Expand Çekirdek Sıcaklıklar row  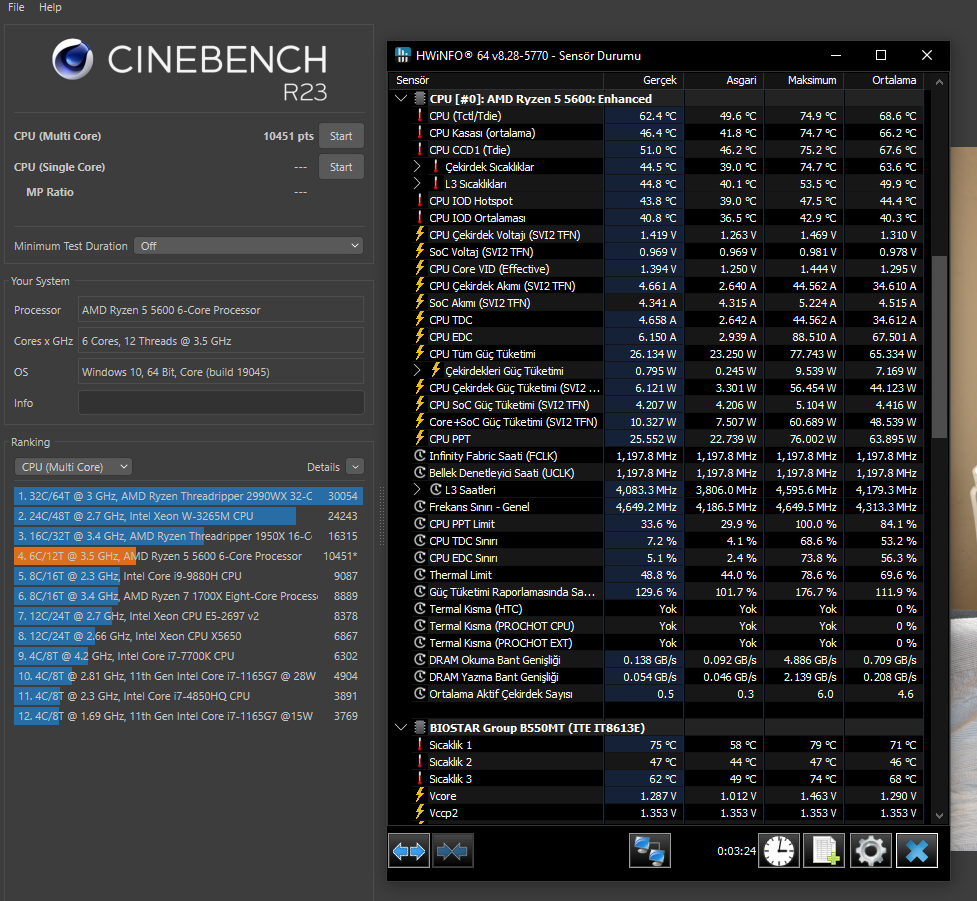[417, 166]
